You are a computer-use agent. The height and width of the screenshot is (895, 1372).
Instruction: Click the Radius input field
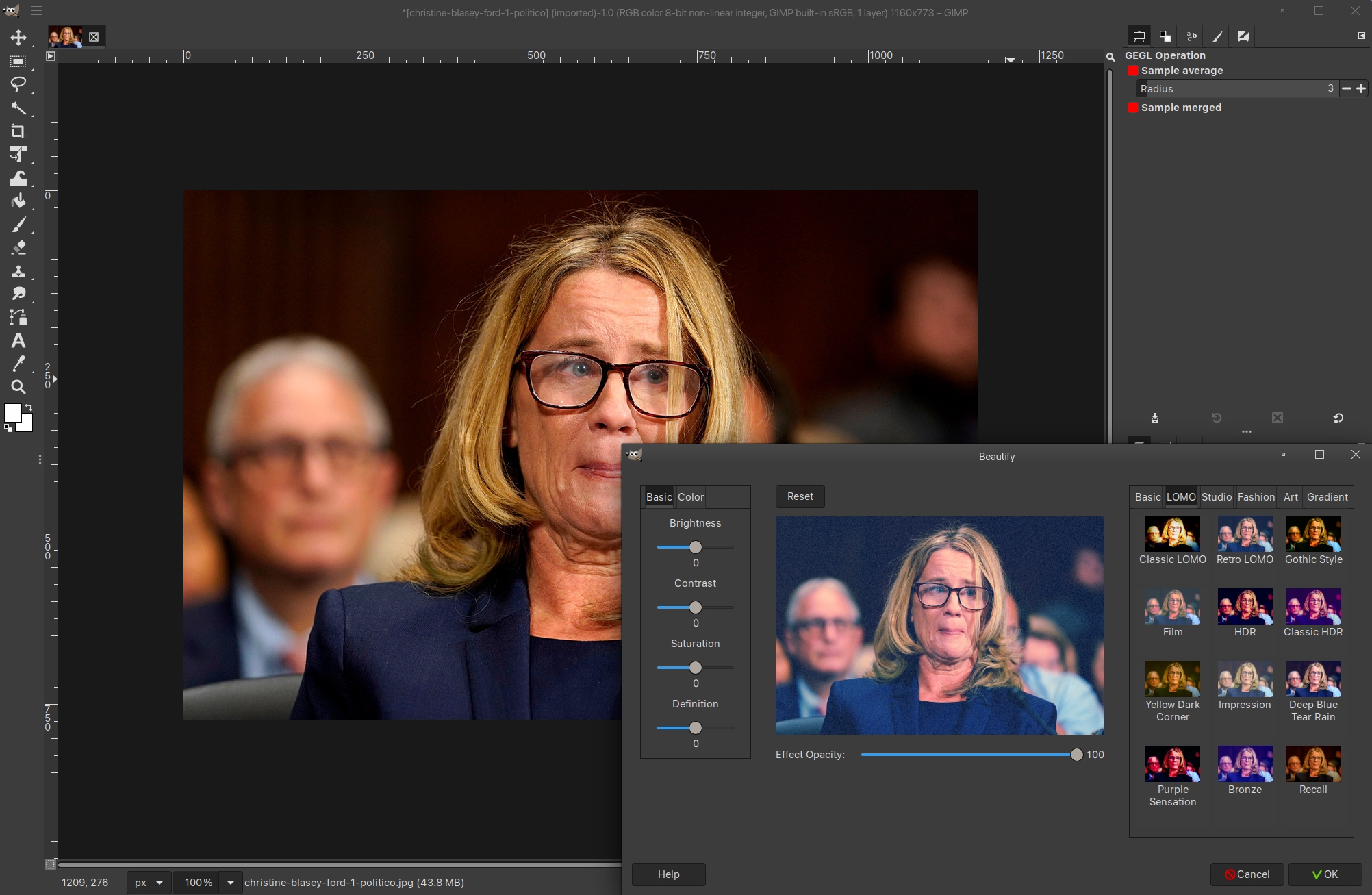(x=1236, y=88)
